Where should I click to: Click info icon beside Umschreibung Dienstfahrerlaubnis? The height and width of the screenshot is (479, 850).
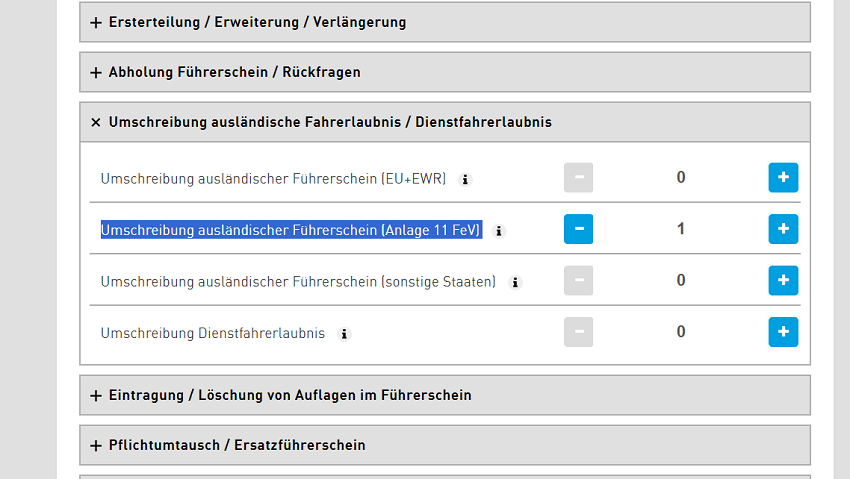click(x=344, y=334)
